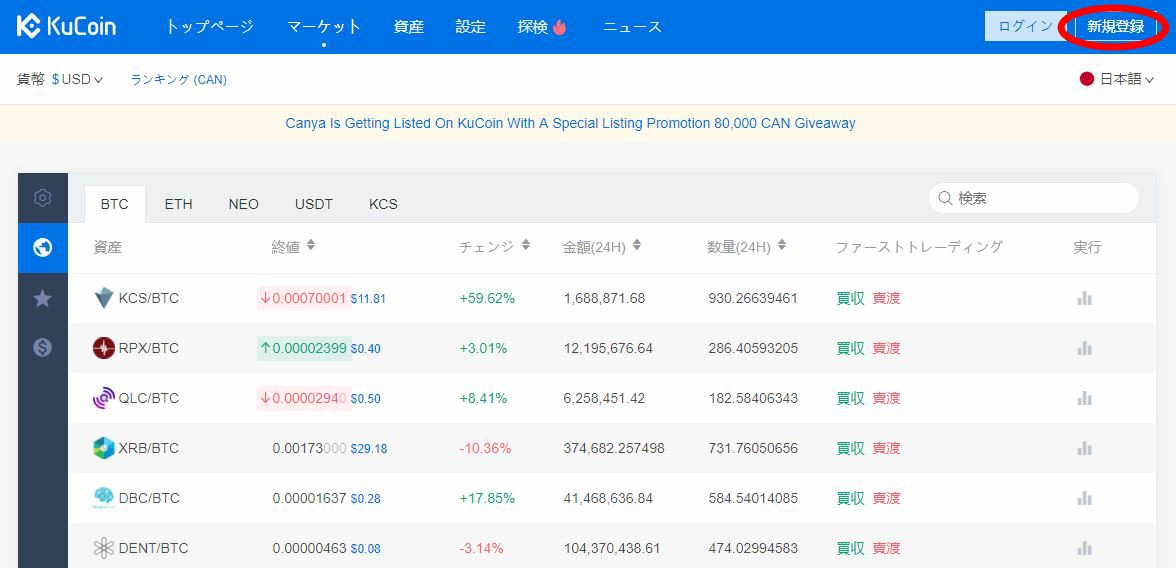
Task: Click the ログイン button
Action: coord(1025,26)
